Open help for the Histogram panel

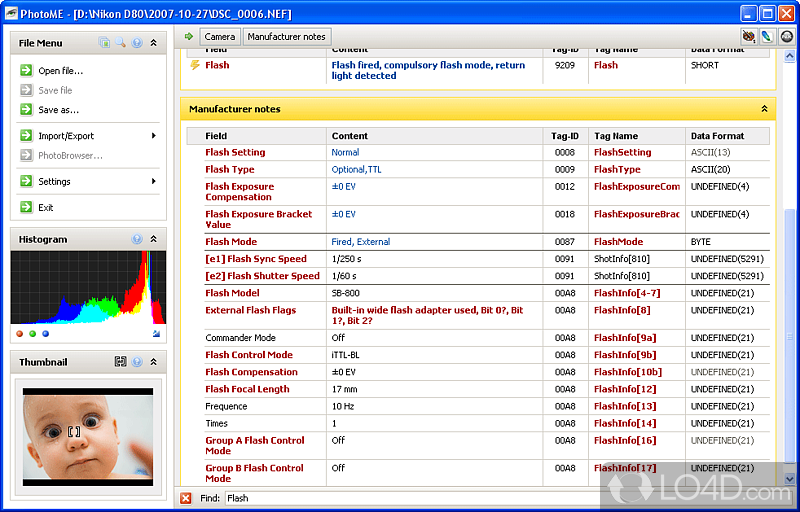click(x=137, y=239)
